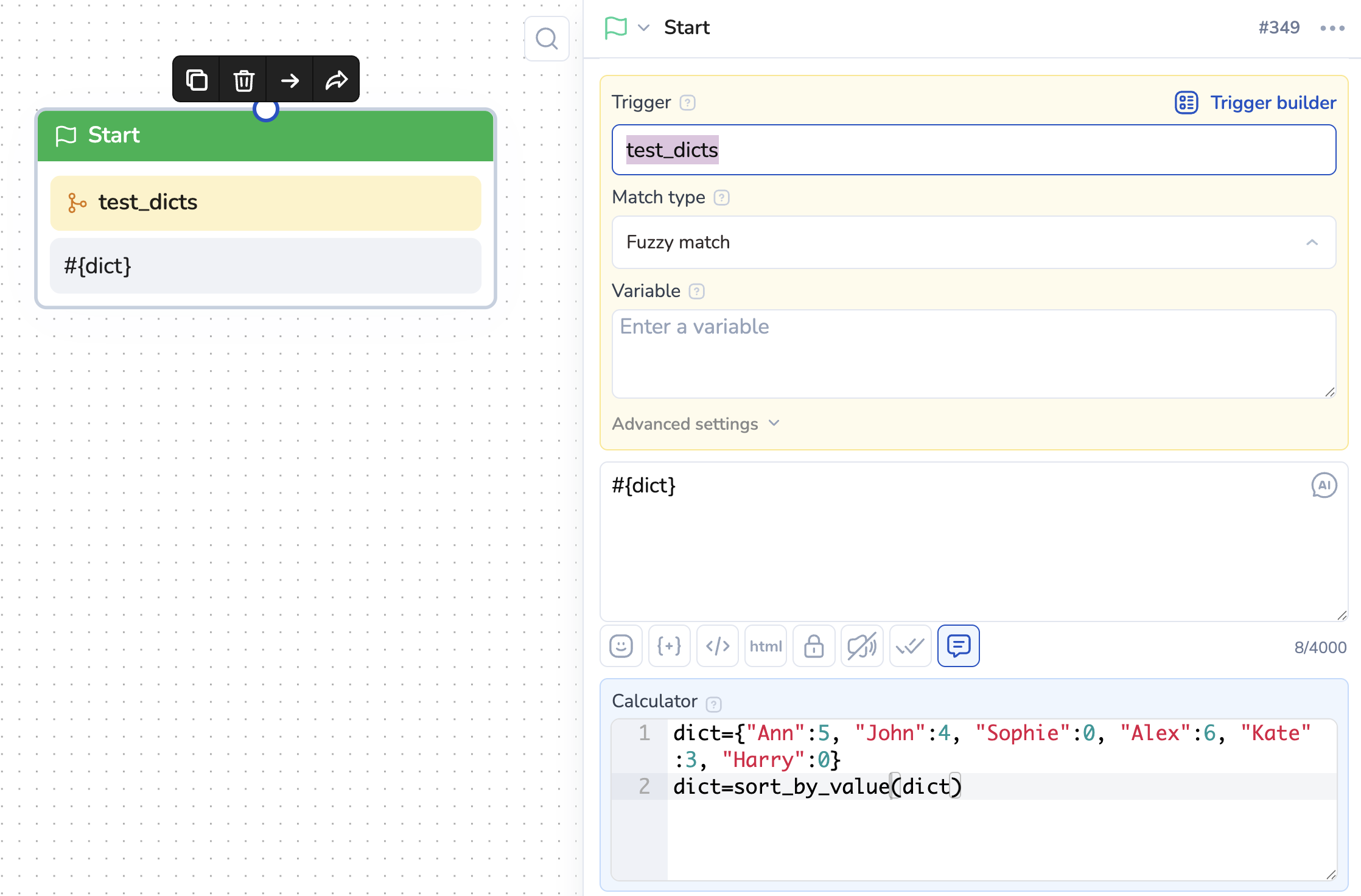Viewport: 1361px width, 896px height.
Task: Open the three dots more menu
Action: (x=1332, y=28)
